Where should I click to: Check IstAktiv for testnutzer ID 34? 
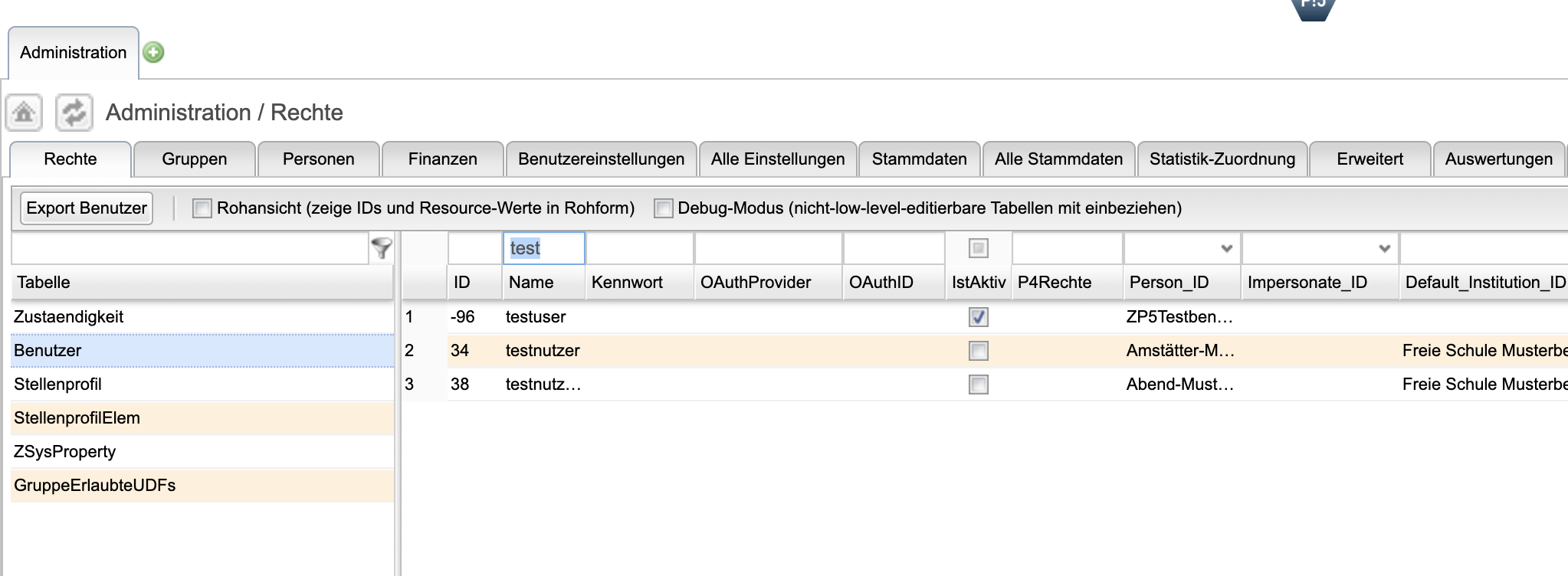point(978,351)
